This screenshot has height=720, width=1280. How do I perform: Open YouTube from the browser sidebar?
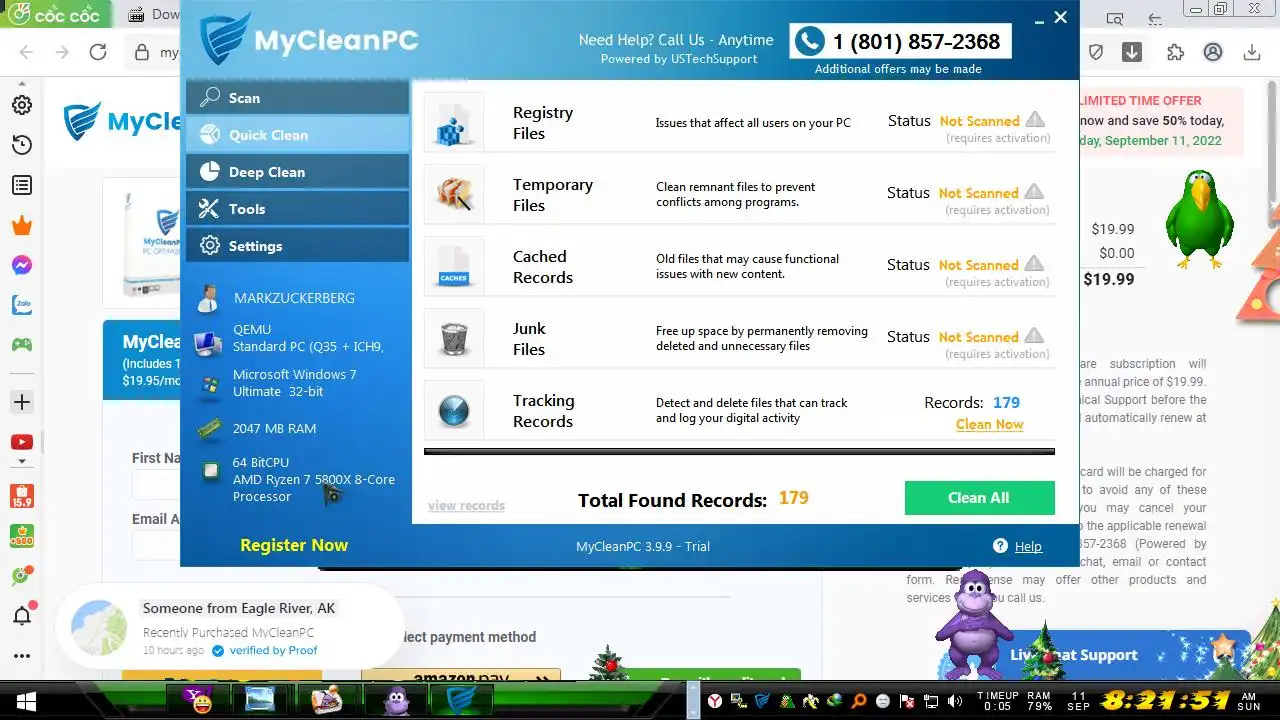(x=21, y=442)
